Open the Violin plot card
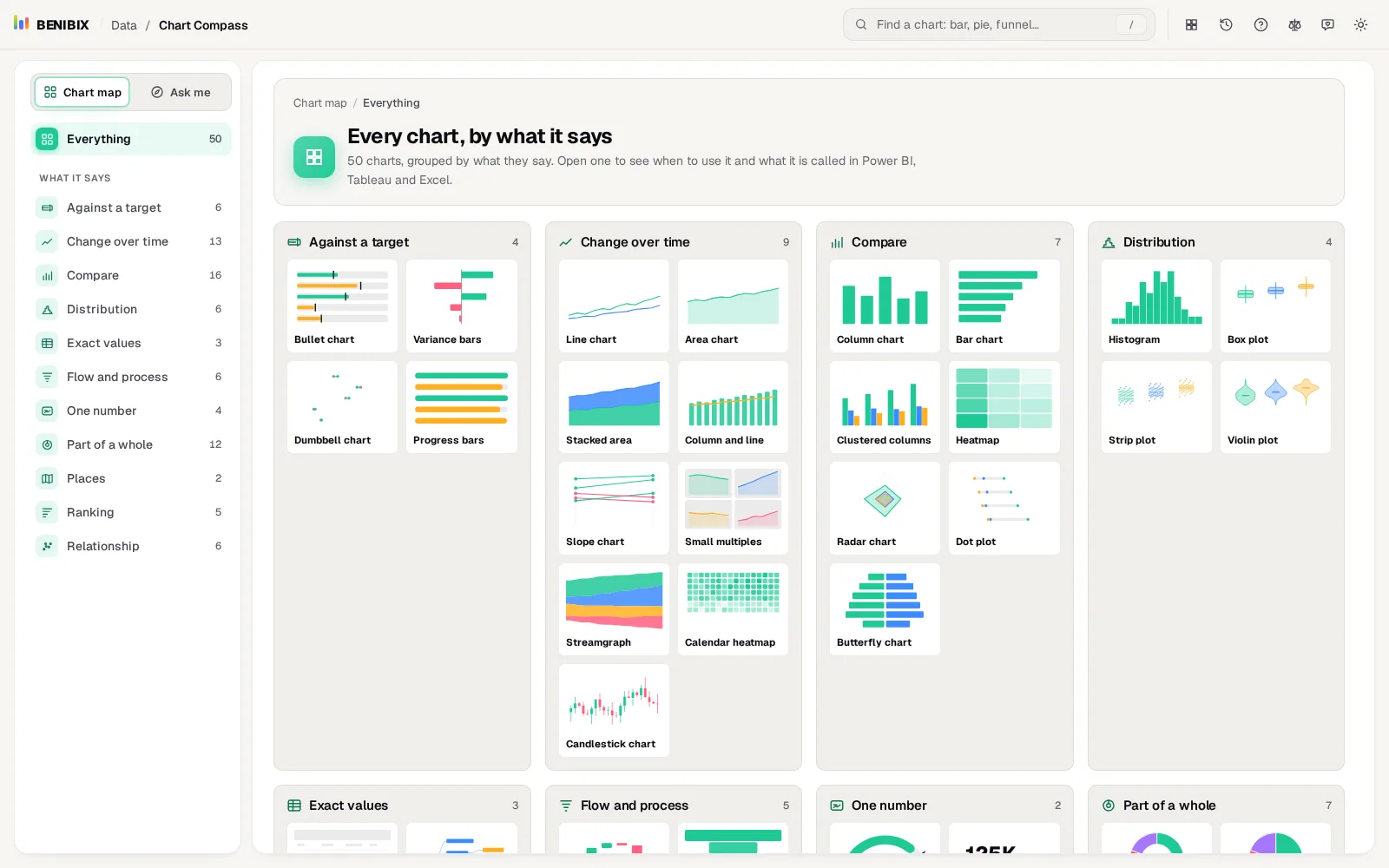 1275,407
